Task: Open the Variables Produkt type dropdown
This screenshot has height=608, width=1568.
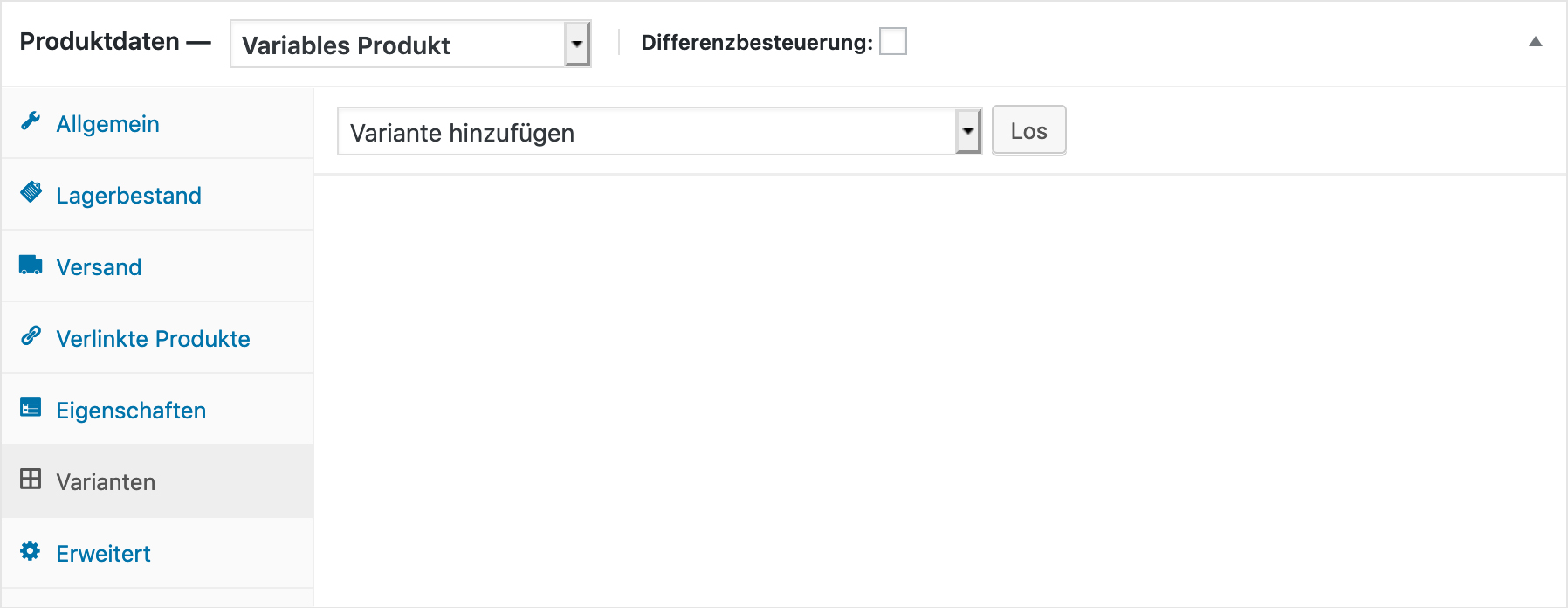Action: (x=410, y=45)
